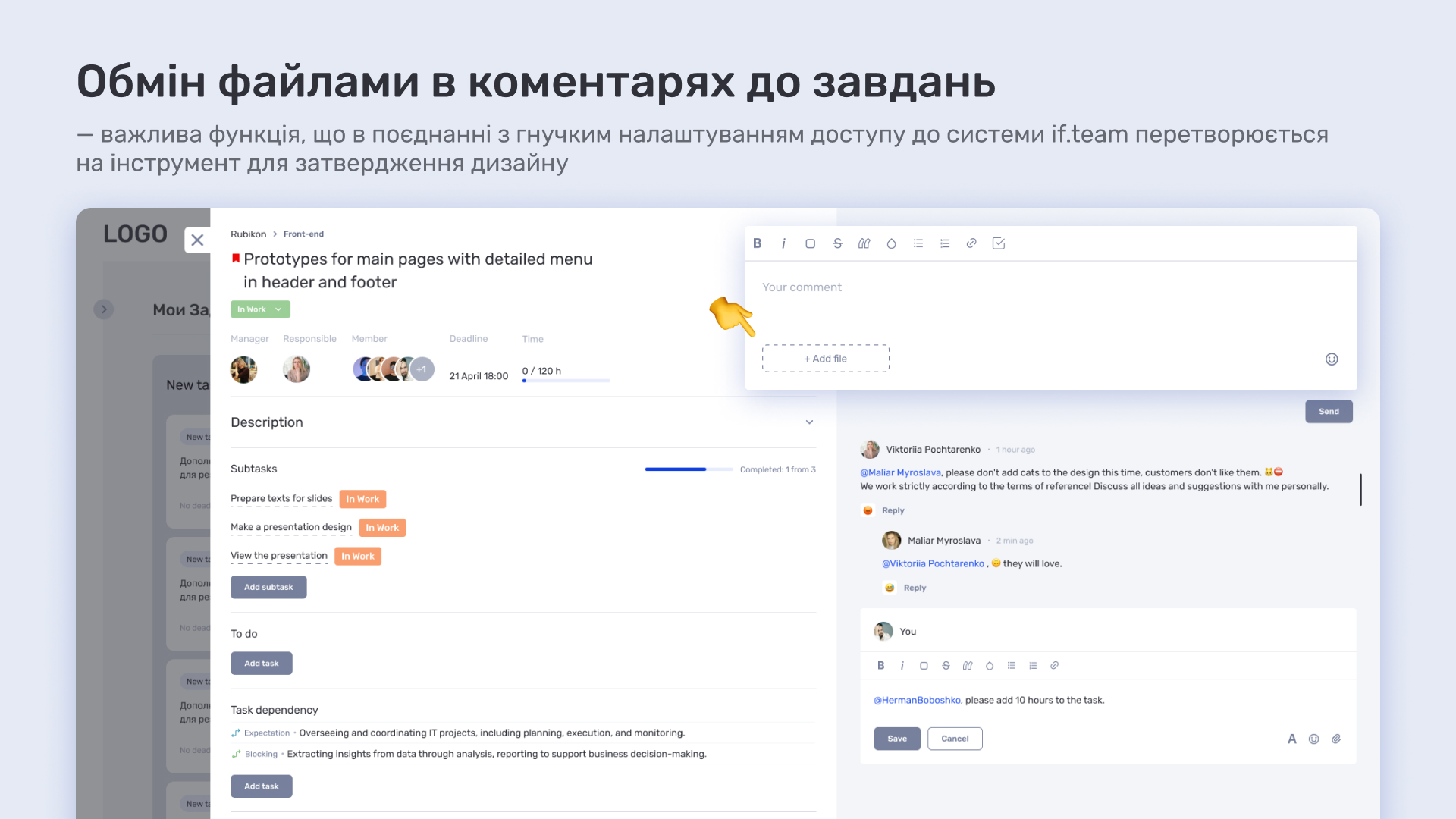Expand the Description section chevron
The image size is (1456, 819).
pyautogui.click(x=809, y=422)
